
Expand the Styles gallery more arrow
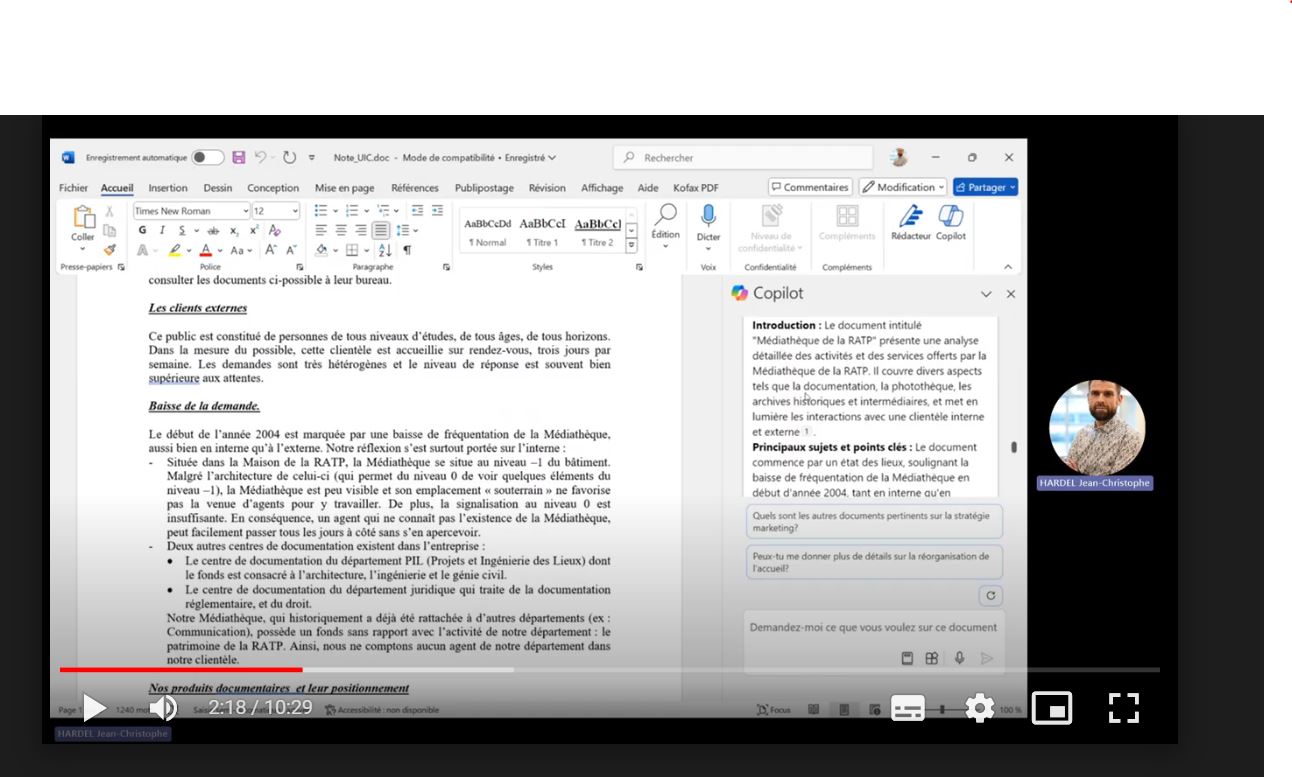[631, 245]
